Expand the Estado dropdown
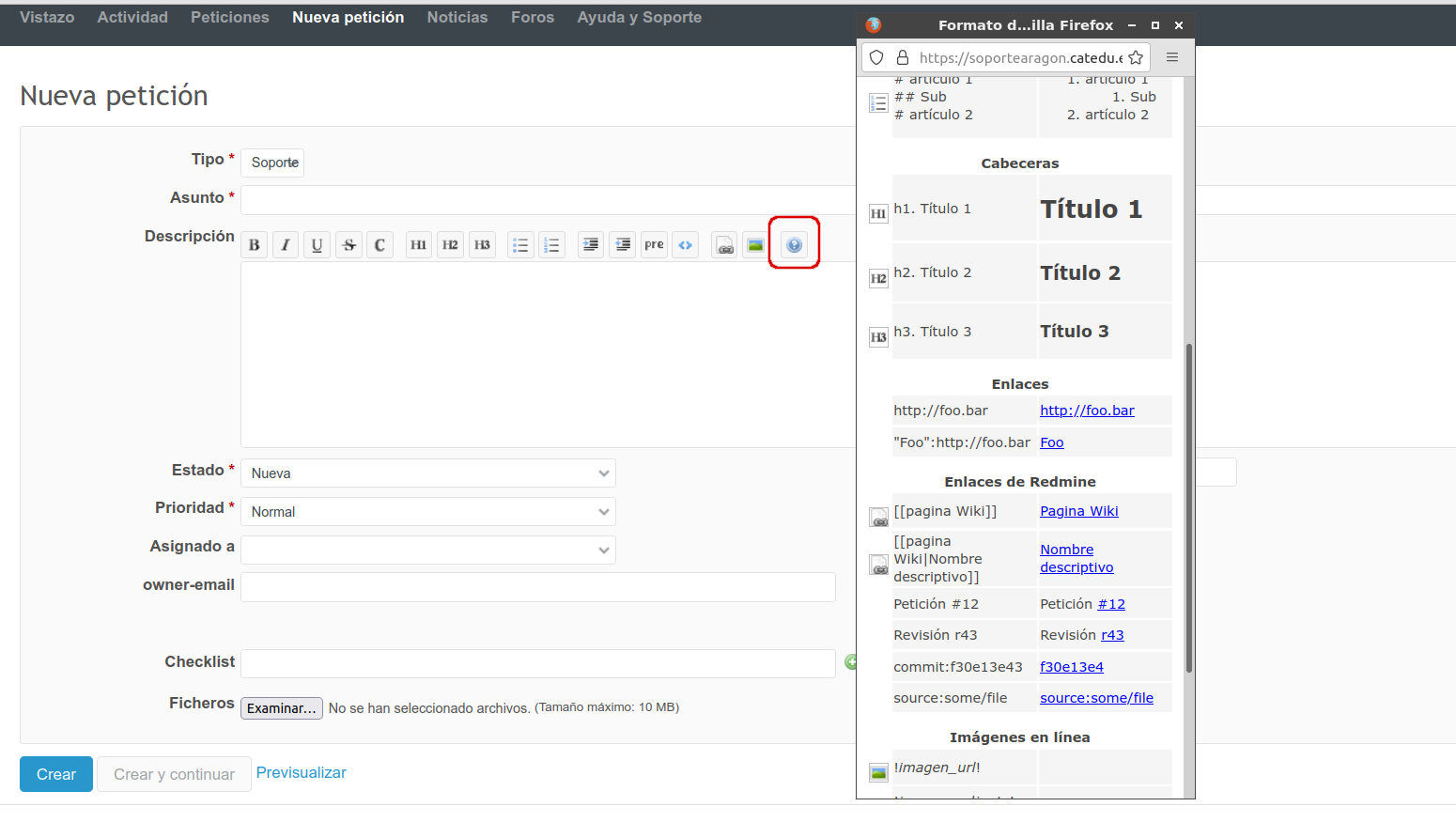The image size is (1456, 822). (428, 473)
